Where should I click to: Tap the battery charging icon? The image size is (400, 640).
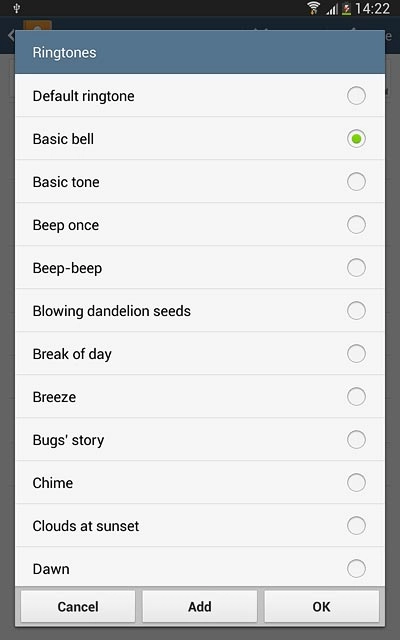coord(347,9)
